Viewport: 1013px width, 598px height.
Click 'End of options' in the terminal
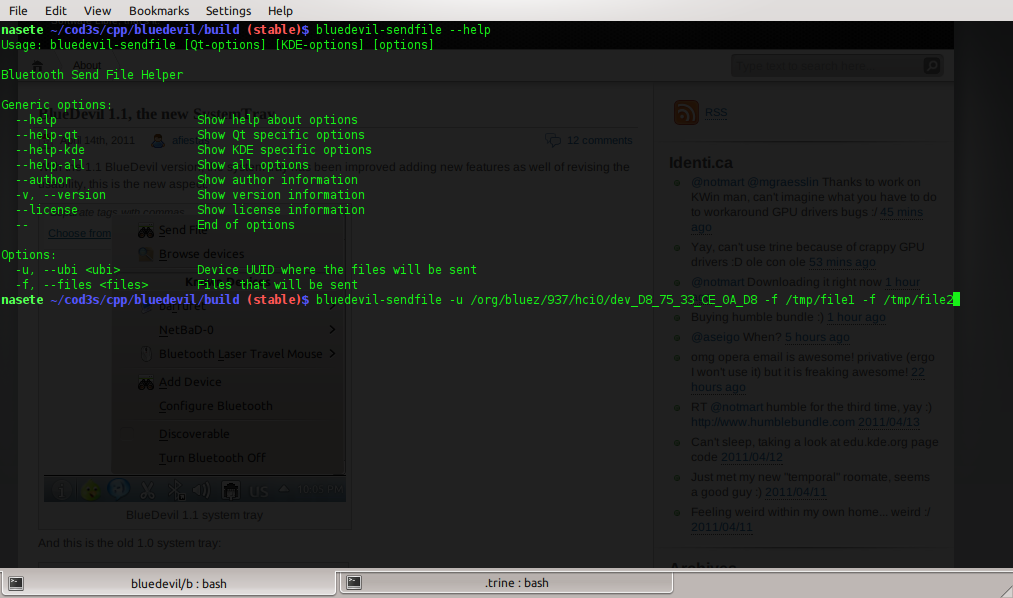tap(246, 225)
